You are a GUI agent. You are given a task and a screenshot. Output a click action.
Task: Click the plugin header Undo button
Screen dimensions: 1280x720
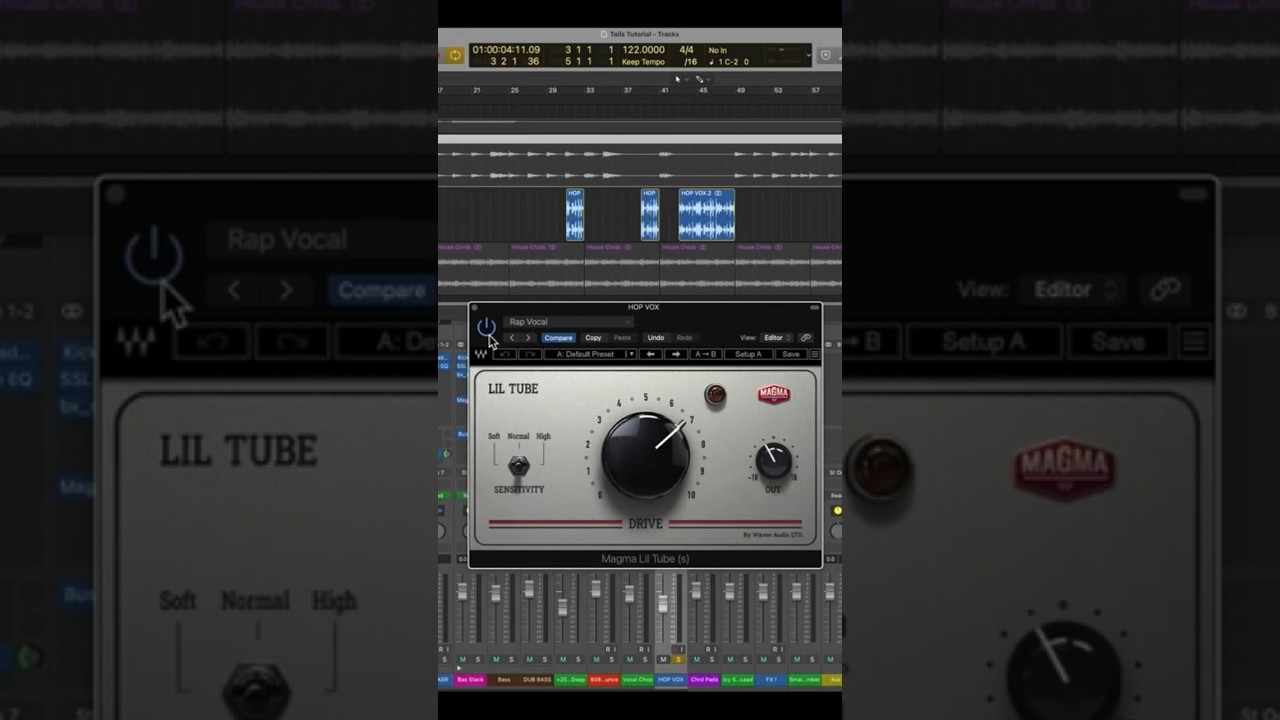coord(656,338)
